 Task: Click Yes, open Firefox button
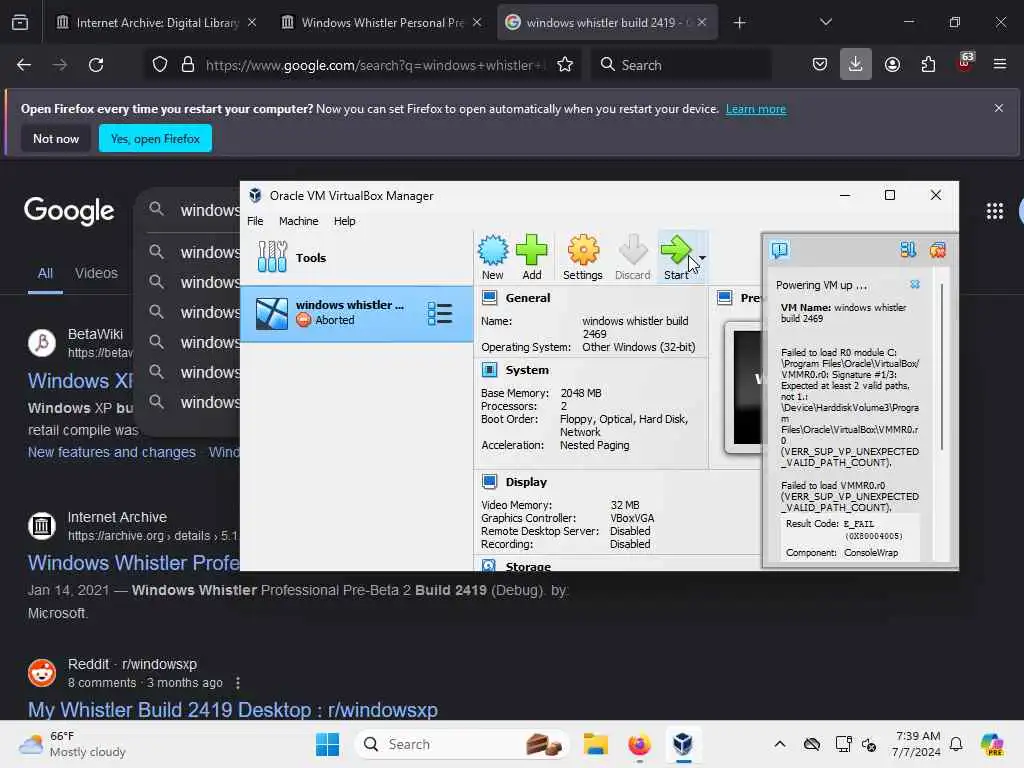pyautogui.click(x=155, y=138)
